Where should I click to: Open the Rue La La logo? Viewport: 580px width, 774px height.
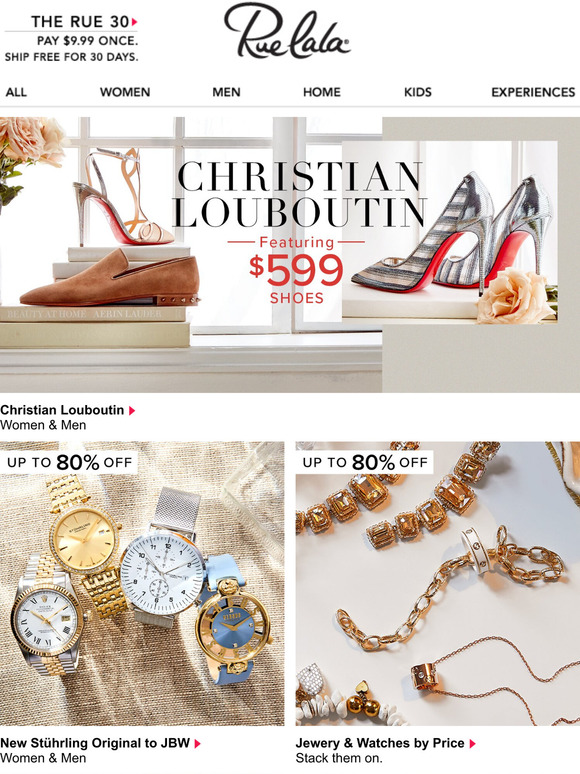[287, 31]
